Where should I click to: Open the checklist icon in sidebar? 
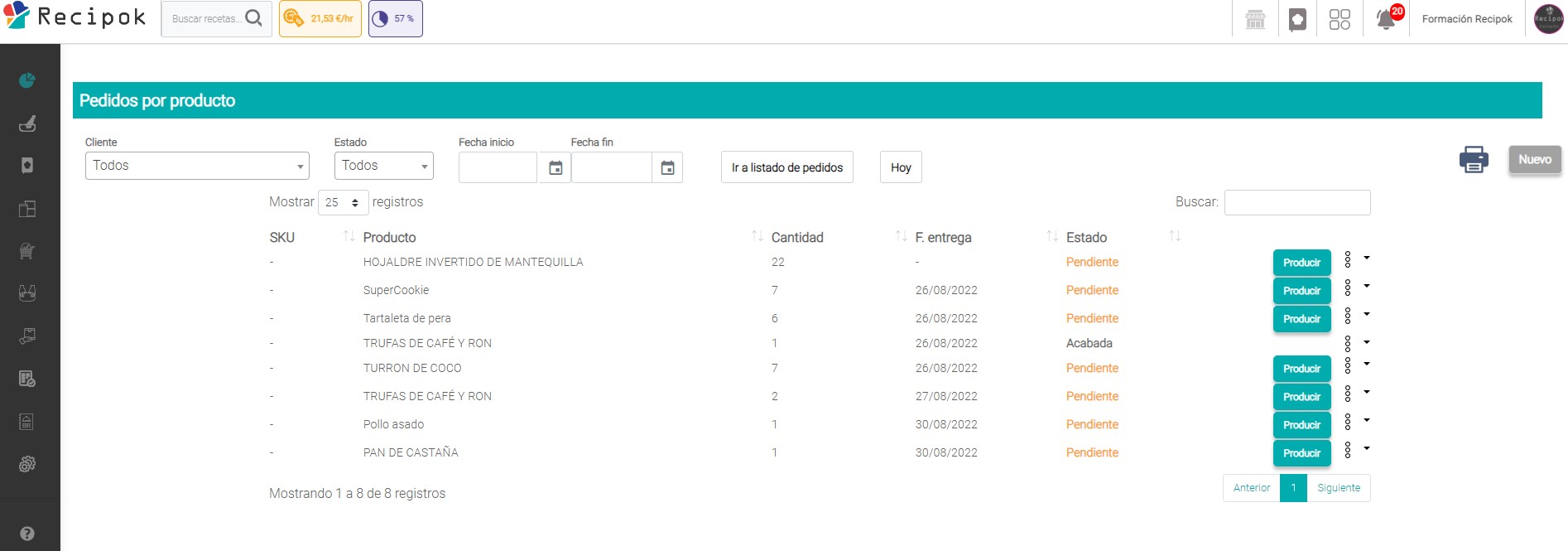click(27, 379)
